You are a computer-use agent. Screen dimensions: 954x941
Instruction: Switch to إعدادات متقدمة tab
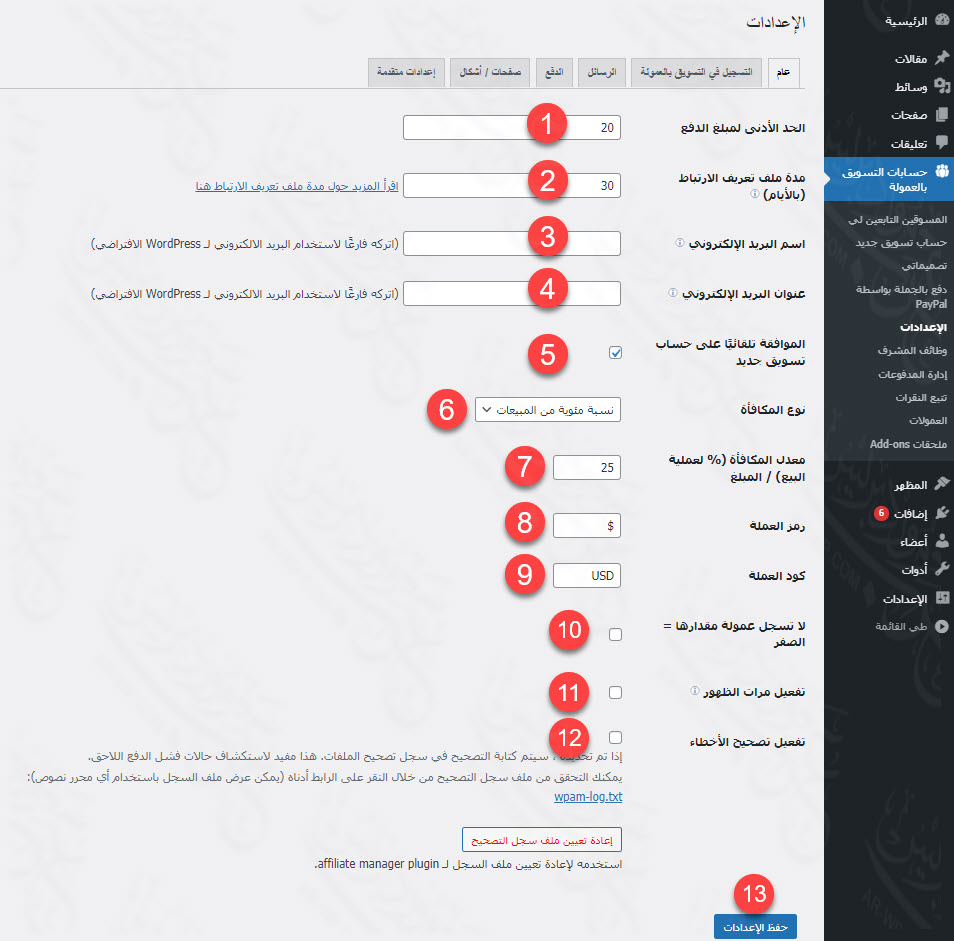tap(406, 72)
